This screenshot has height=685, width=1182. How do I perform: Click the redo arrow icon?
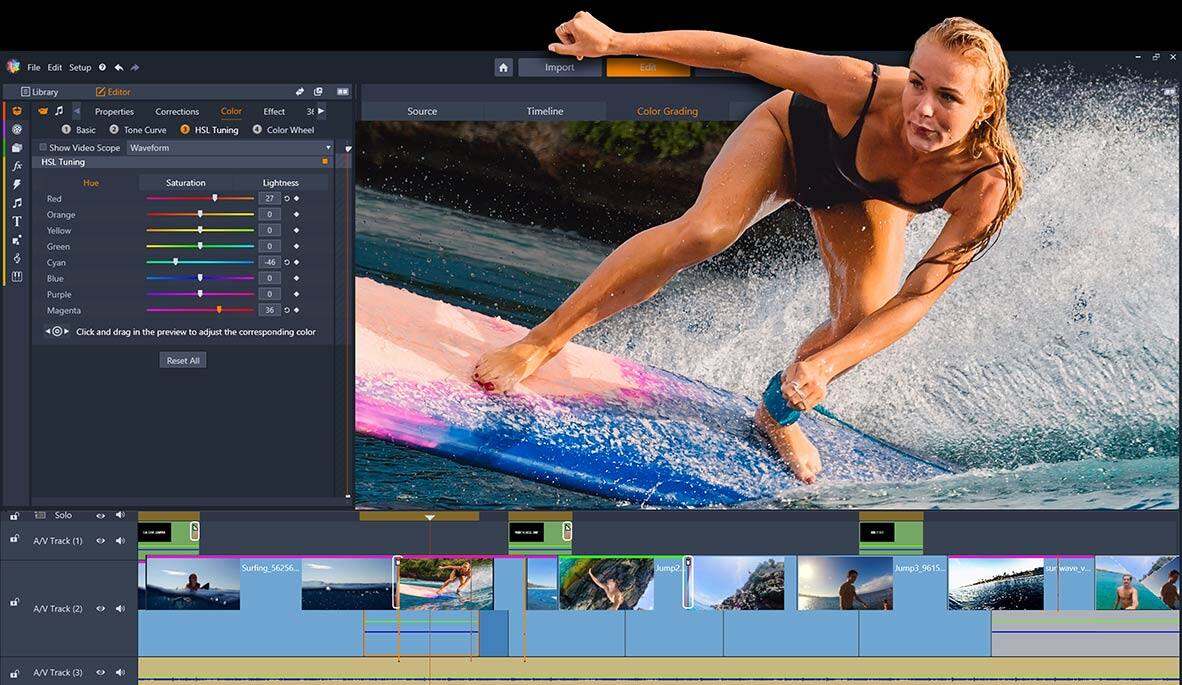(x=135, y=67)
